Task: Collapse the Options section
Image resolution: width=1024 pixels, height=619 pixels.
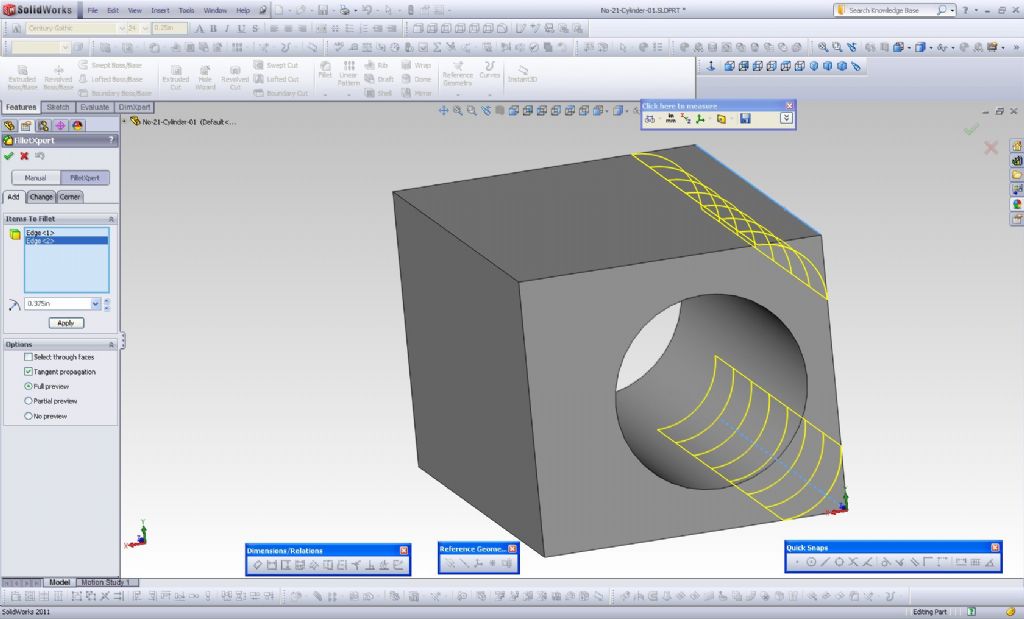Action: tap(111, 344)
